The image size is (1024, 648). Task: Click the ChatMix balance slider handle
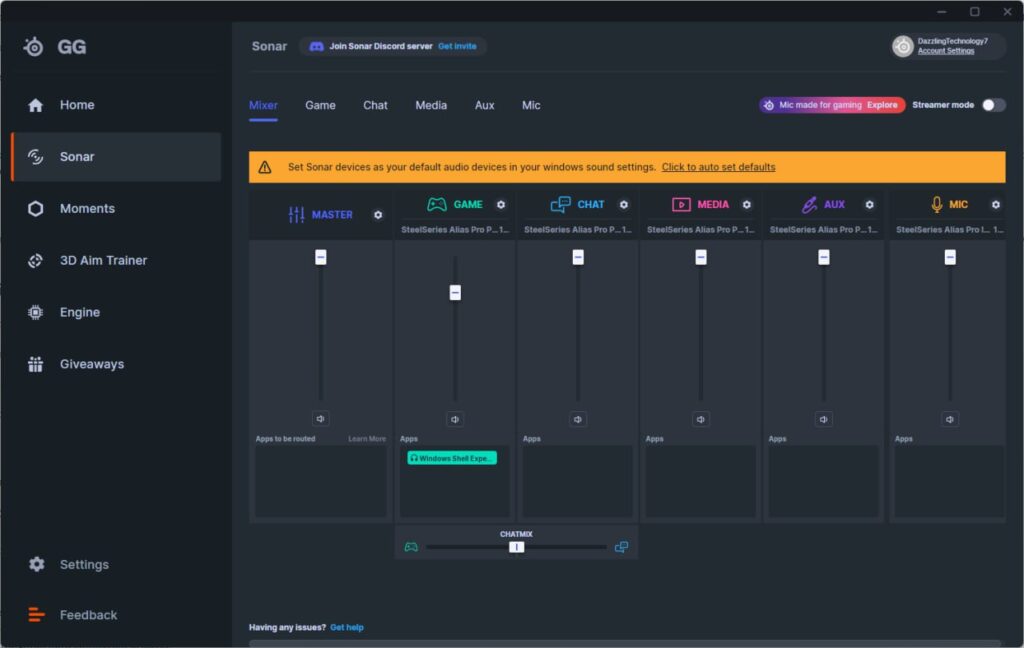coord(517,547)
